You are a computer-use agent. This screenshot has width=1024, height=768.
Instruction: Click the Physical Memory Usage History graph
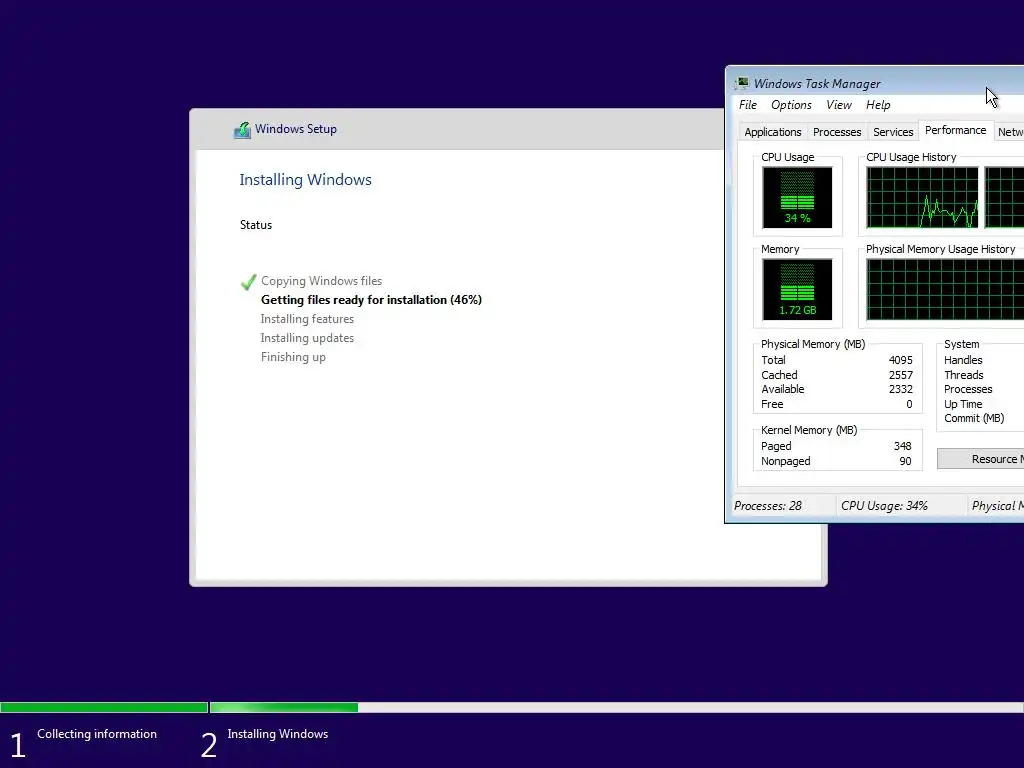point(945,289)
